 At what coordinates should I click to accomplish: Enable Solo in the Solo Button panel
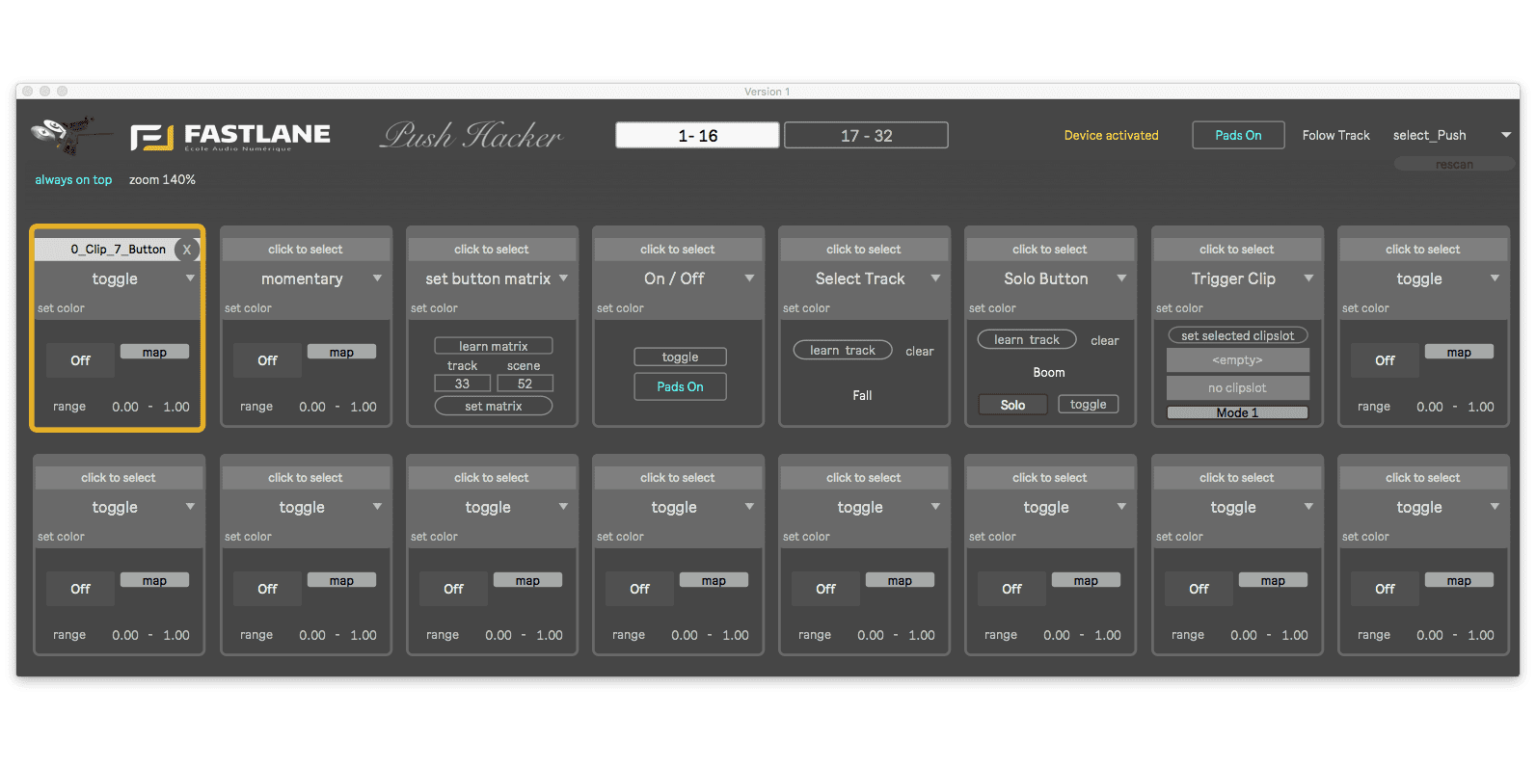tap(1012, 404)
